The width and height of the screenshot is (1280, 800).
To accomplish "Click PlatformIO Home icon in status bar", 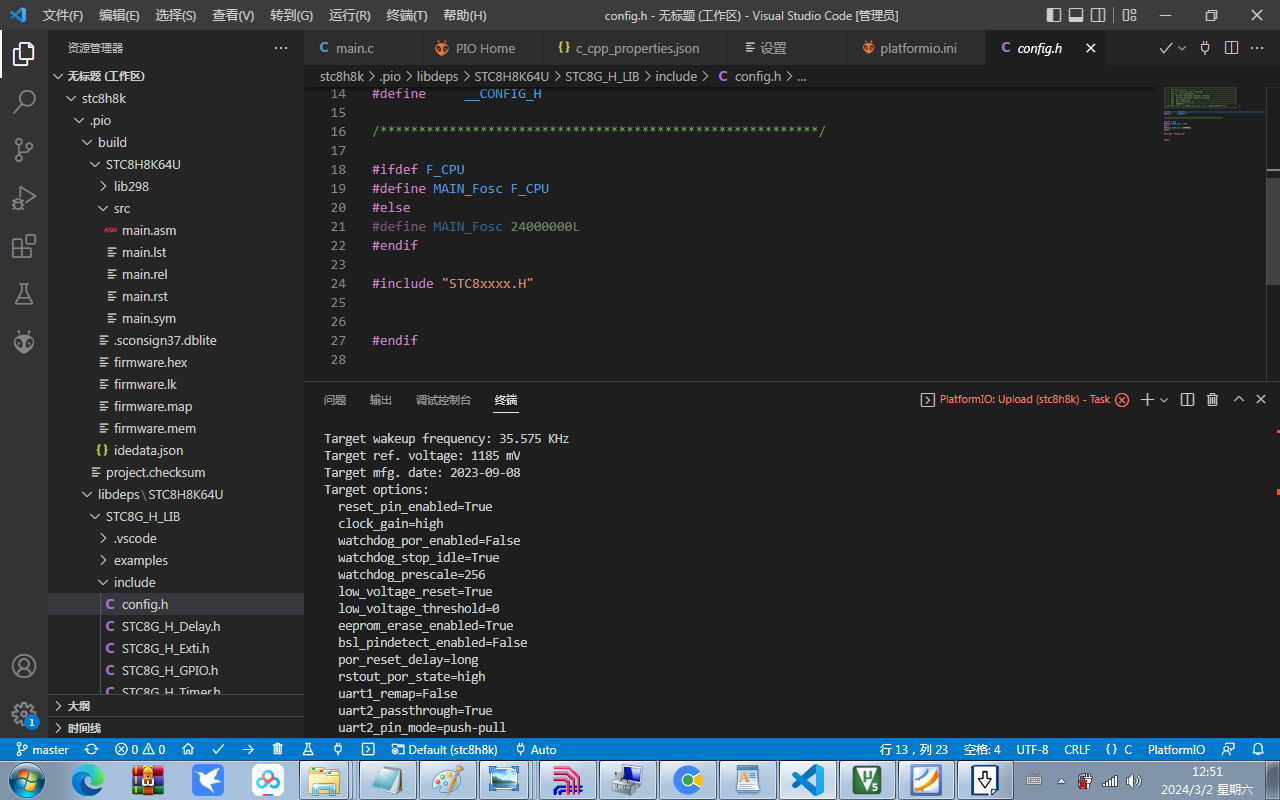I will point(188,749).
